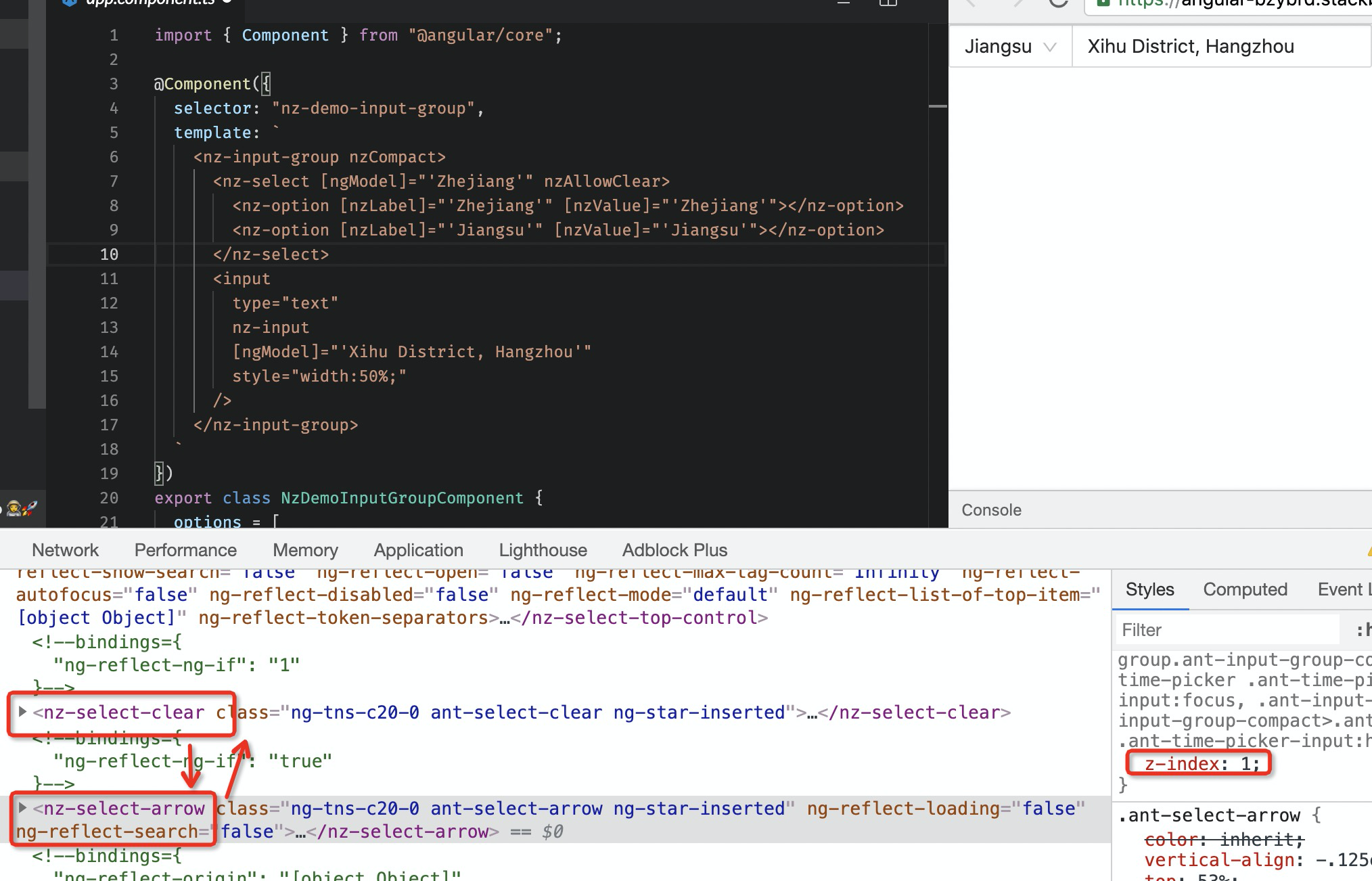Open the Adblock Plus tab
This screenshot has height=881, width=1372.
tap(674, 550)
